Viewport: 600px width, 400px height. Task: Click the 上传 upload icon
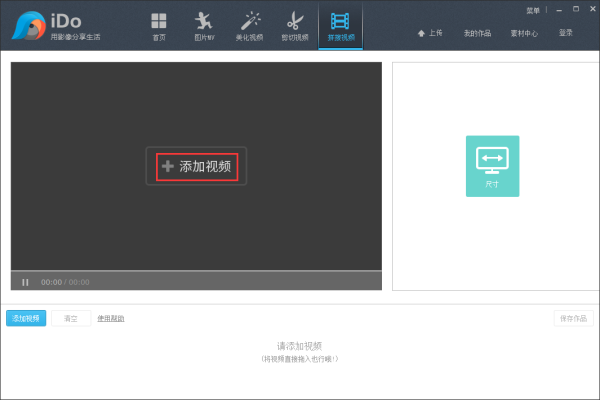click(430, 33)
